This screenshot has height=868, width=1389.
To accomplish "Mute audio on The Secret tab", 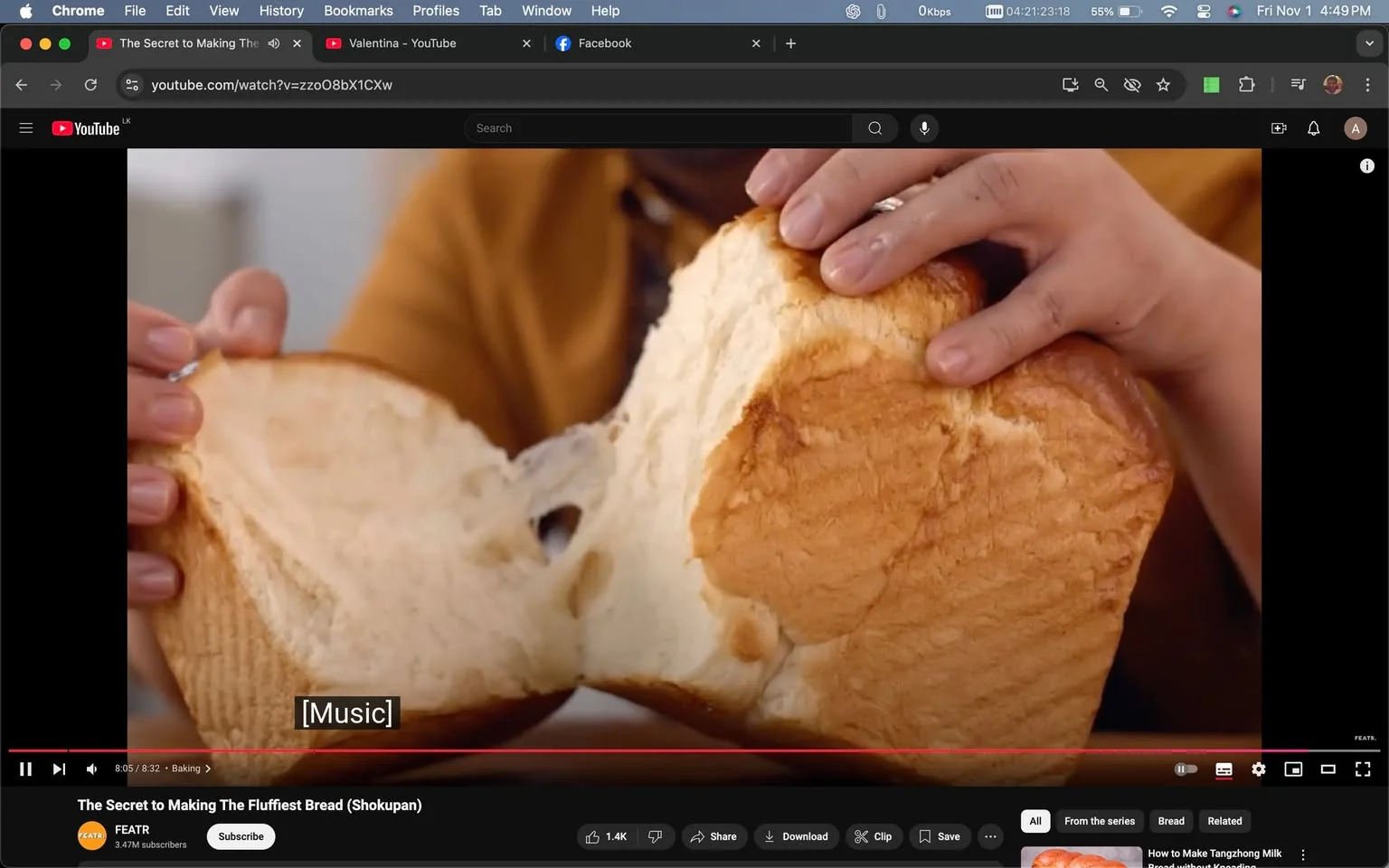I will click(x=274, y=43).
